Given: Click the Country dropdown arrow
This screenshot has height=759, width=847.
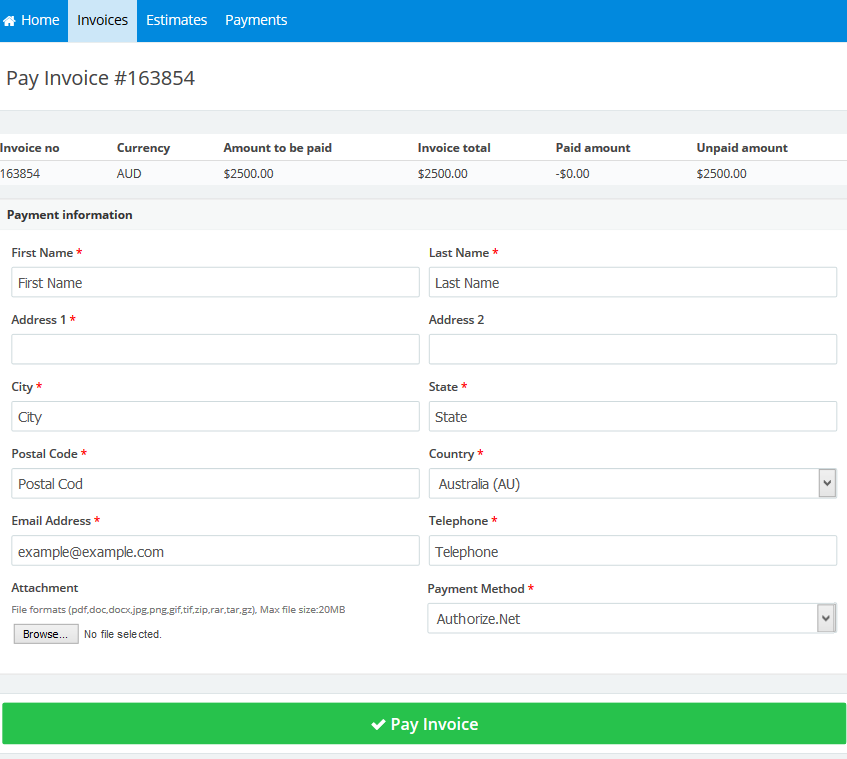Looking at the screenshot, I should pyautogui.click(x=826, y=484).
